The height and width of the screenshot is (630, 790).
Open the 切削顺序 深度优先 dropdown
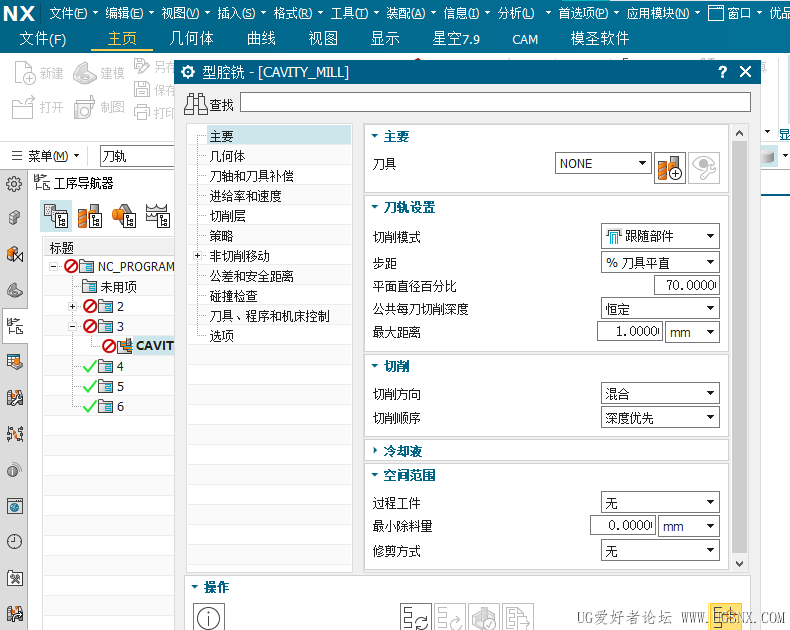[x=660, y=418]
